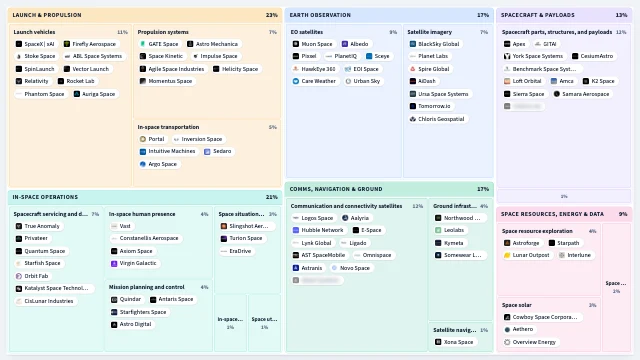Click the Lunar Outpost yellow icon
The width and height of the screenshot is (640, 360).
[x=507, y=255]
